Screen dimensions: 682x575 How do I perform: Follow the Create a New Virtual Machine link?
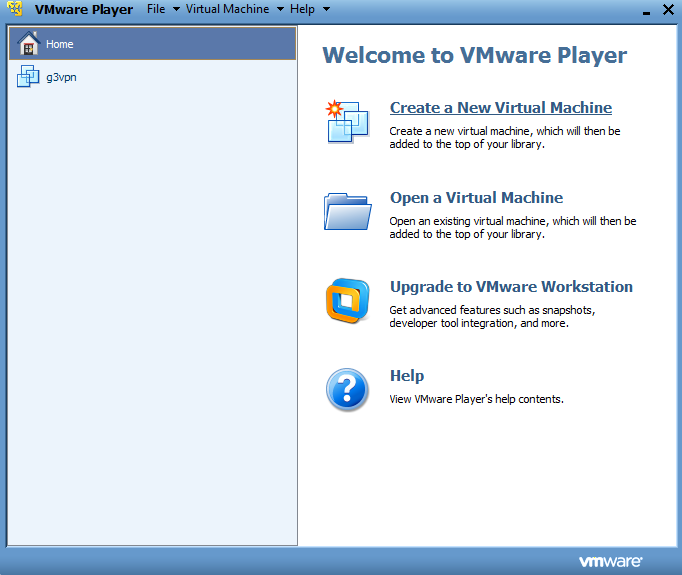(500, 108)
